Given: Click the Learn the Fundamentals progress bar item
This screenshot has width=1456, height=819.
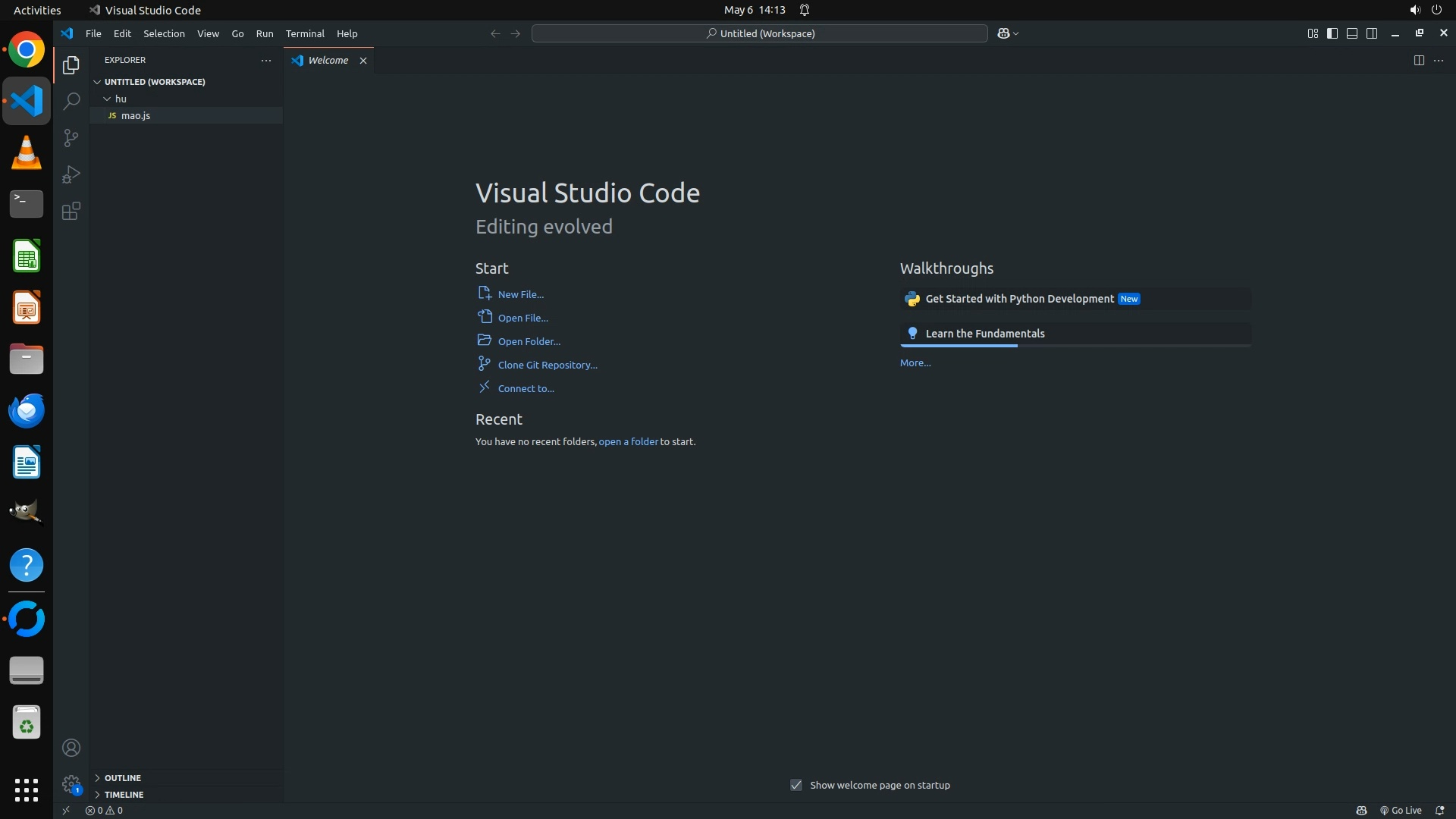Looking at the screenshot, I should tap(984, 334).
